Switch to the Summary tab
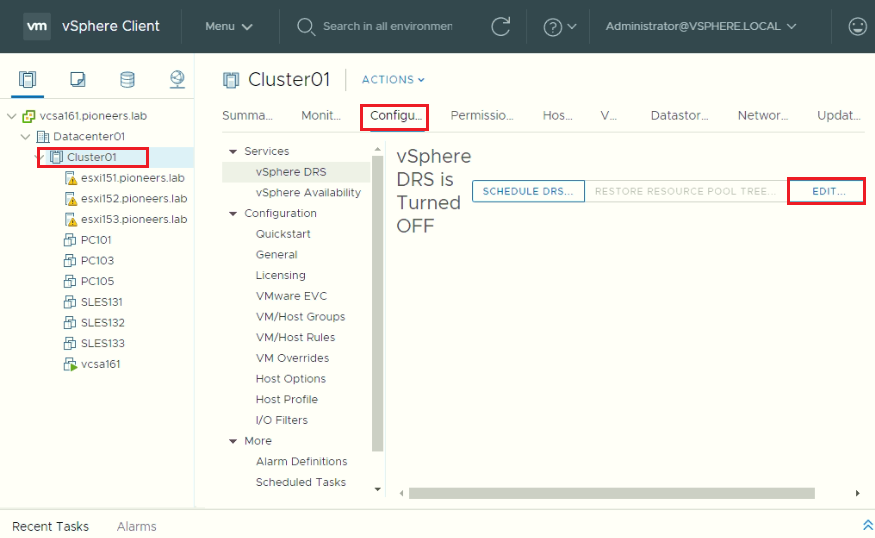The image size is (875, 538). click(247, 116)
